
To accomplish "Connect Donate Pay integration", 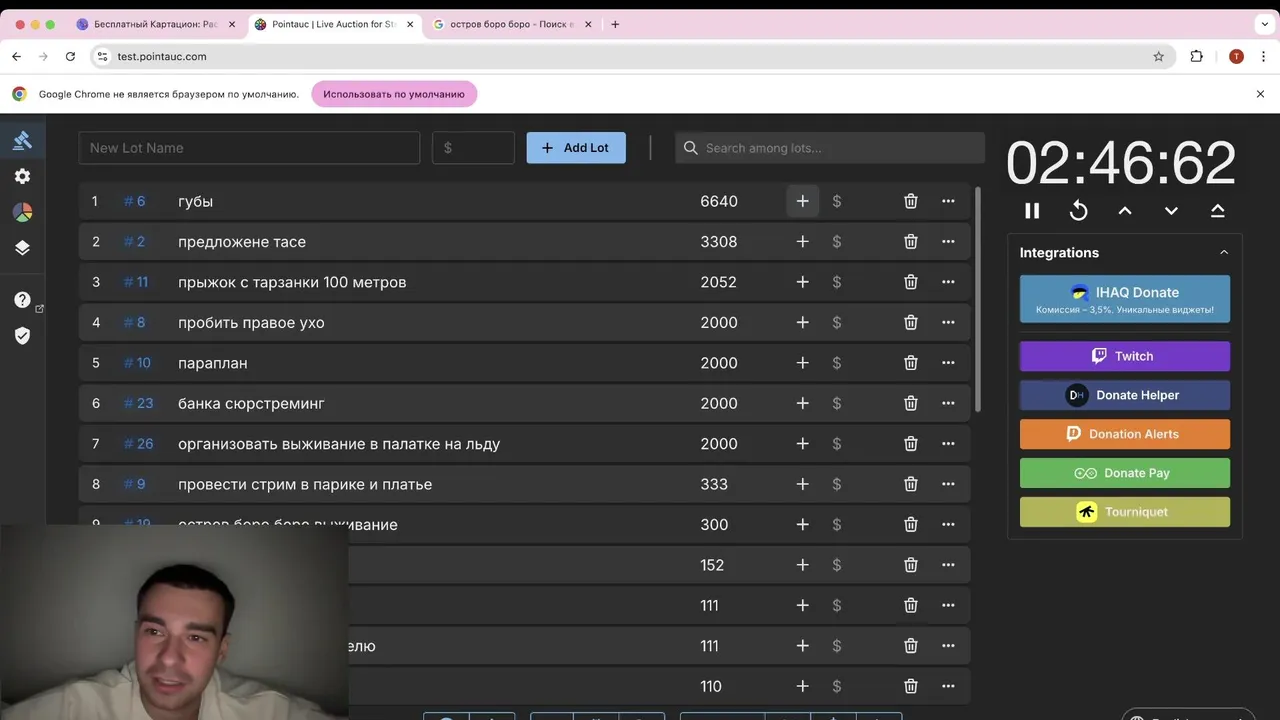I will (x=1125, y=473).
